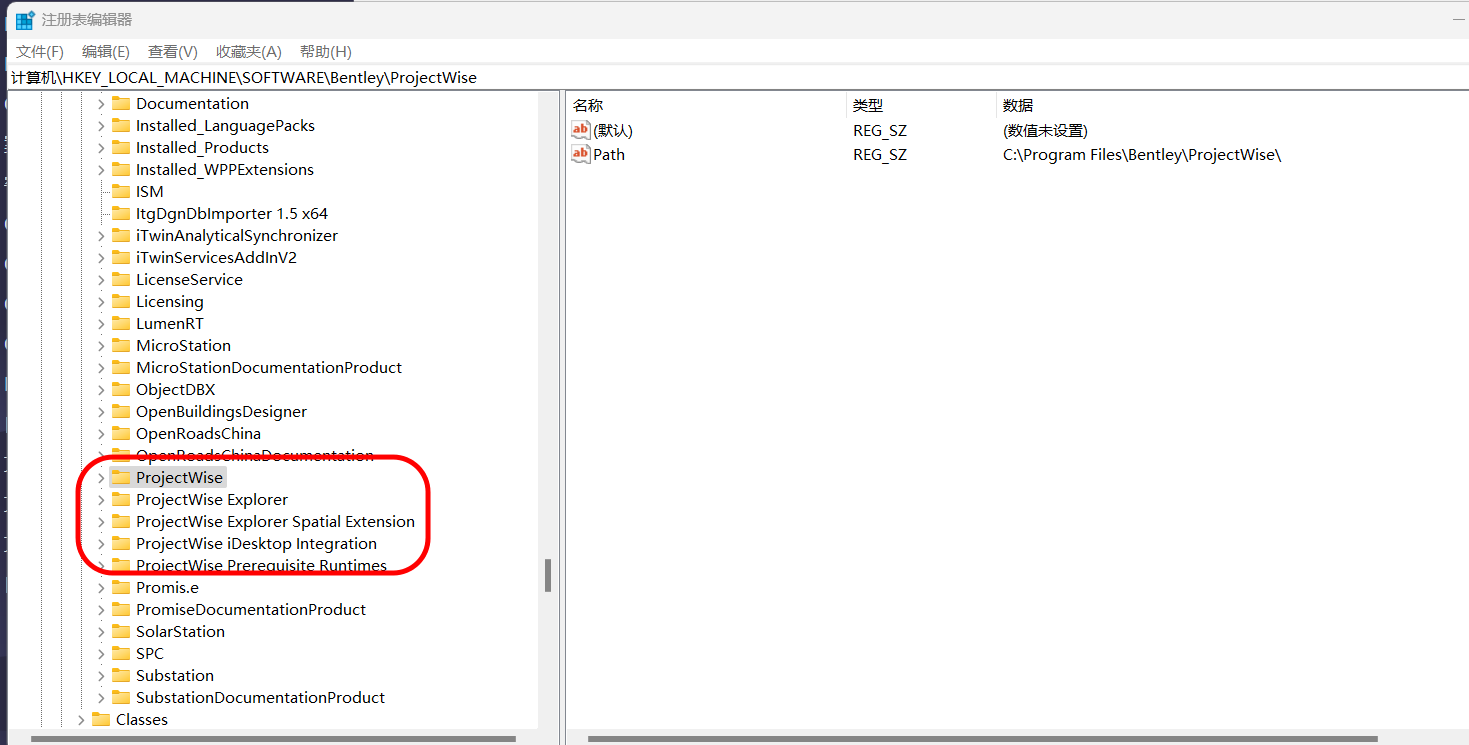Click the (数值未设置) data cell

click(x=1045, y=130)
